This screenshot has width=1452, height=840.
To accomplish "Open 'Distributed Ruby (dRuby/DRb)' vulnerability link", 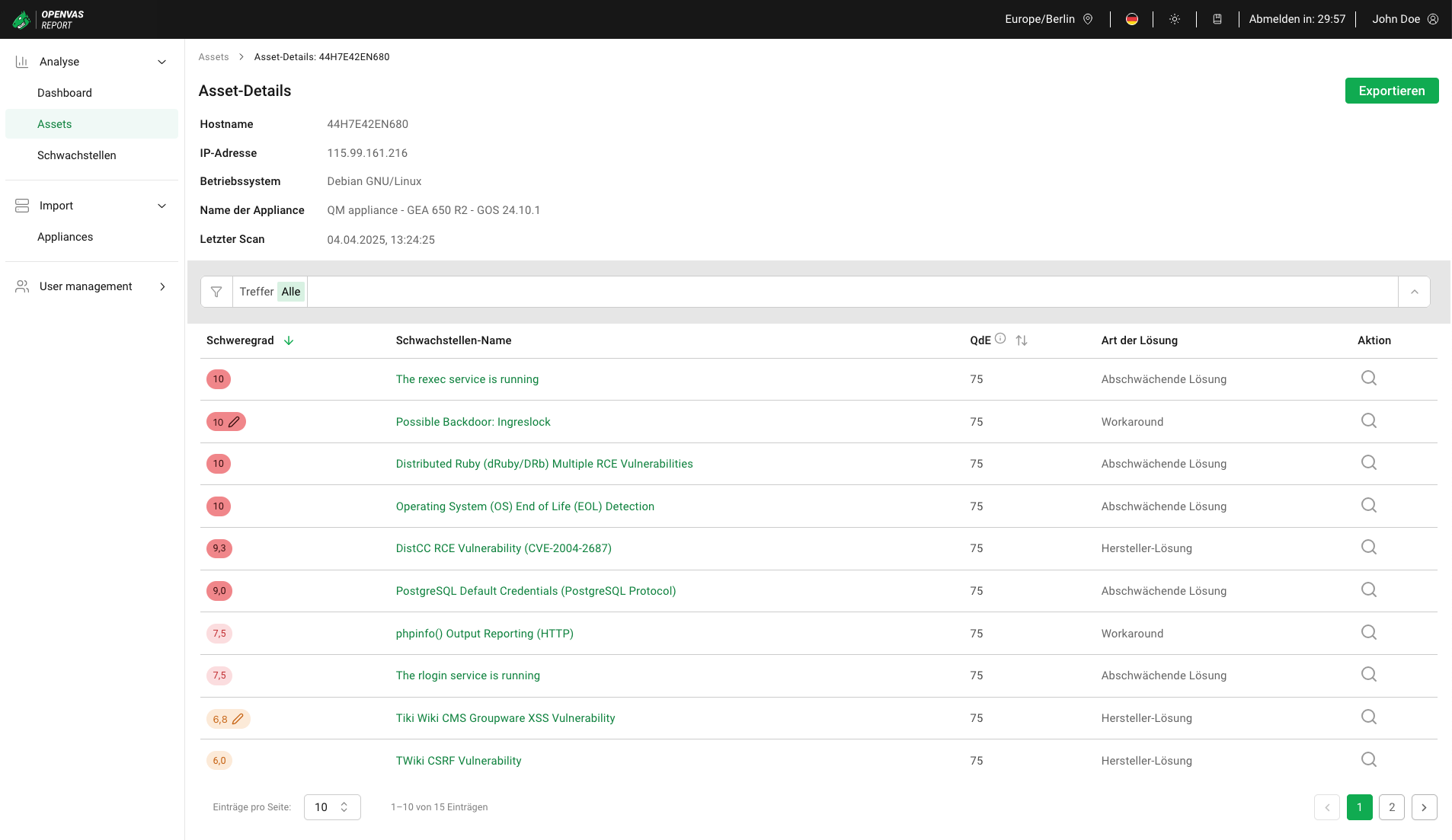I will (544, 464).
